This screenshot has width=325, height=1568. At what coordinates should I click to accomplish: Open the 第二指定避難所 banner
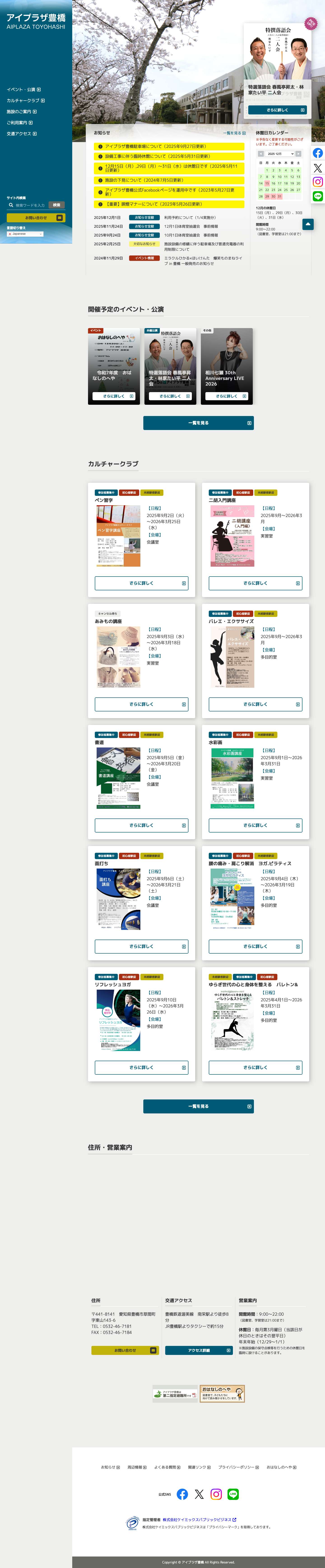[175, 1394]
